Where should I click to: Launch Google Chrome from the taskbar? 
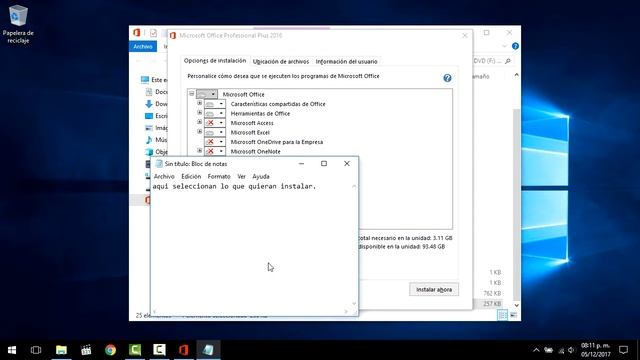[110, 350]
